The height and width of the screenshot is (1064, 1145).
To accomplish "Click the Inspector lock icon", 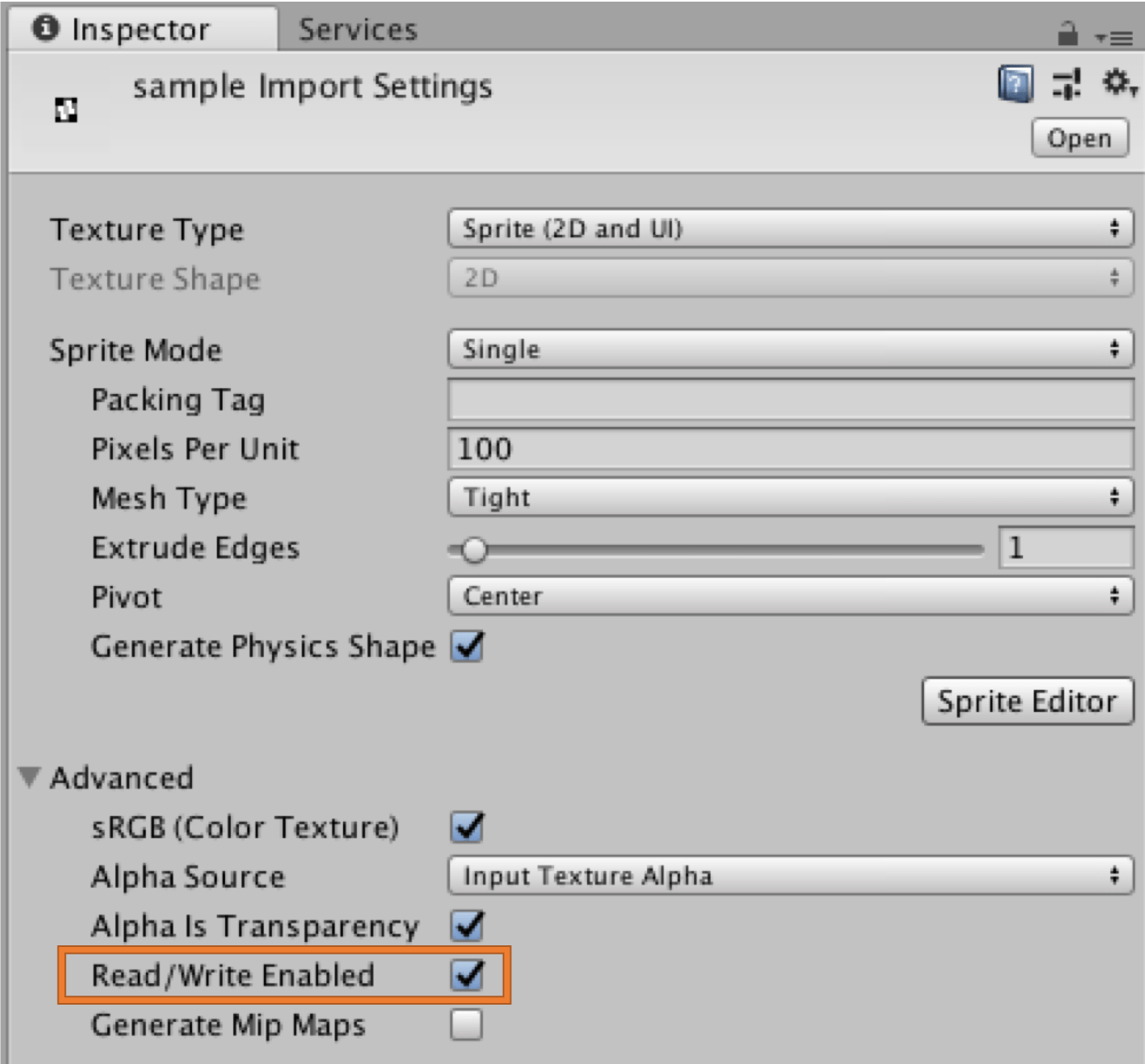I will [x=1068, y=34].
